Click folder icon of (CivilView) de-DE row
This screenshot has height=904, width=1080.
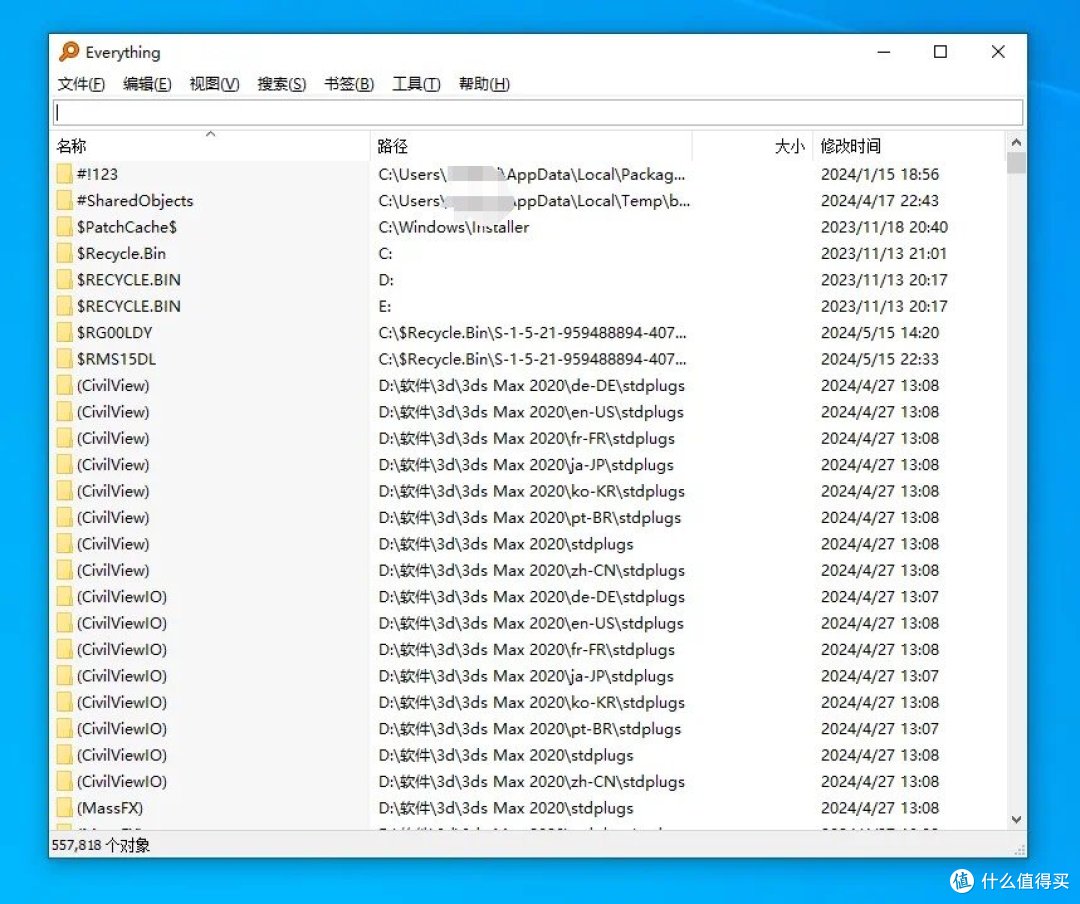[x=64, y=385]
